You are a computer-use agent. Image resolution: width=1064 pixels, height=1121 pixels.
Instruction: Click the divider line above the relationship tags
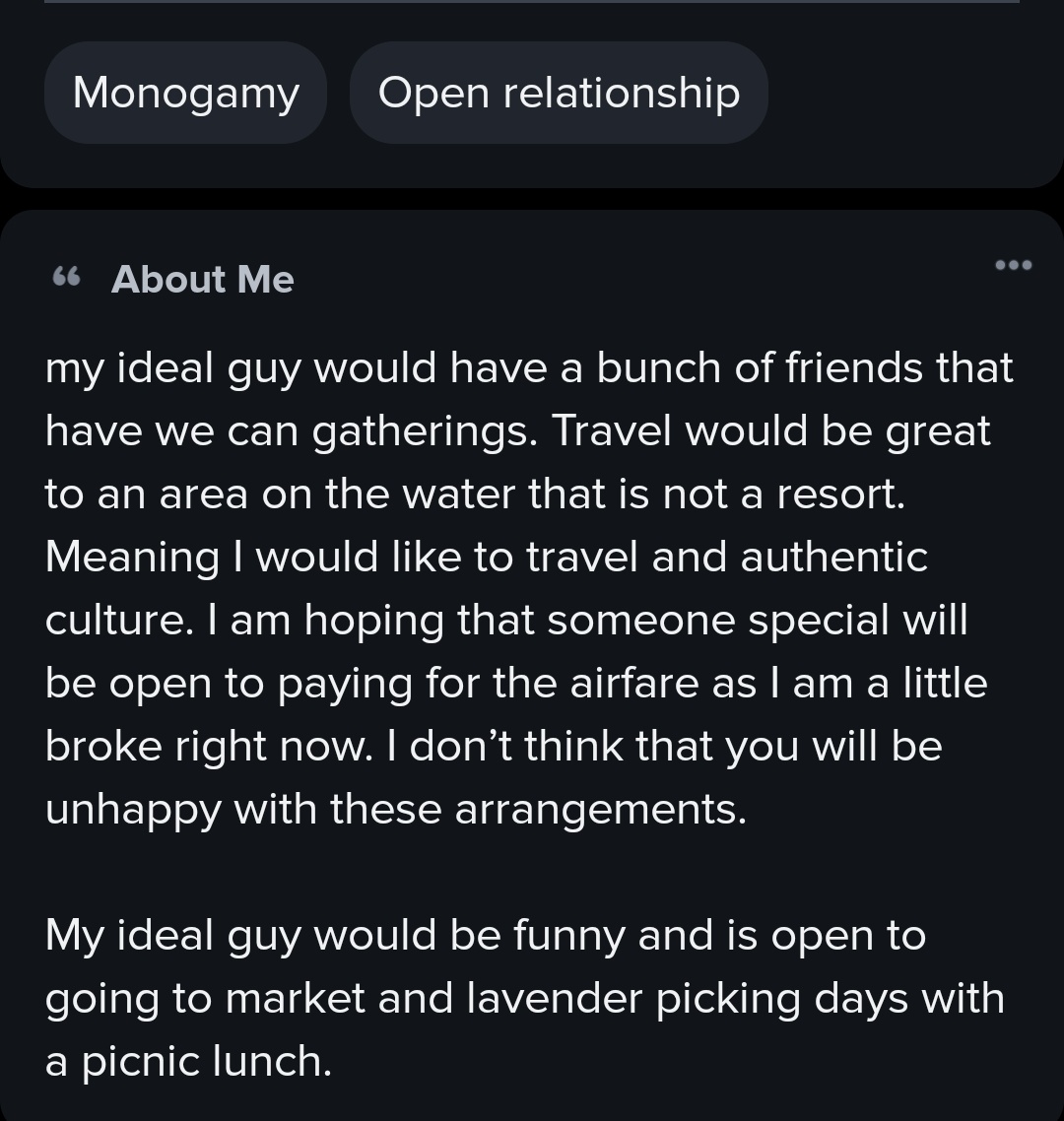(532, 1)
